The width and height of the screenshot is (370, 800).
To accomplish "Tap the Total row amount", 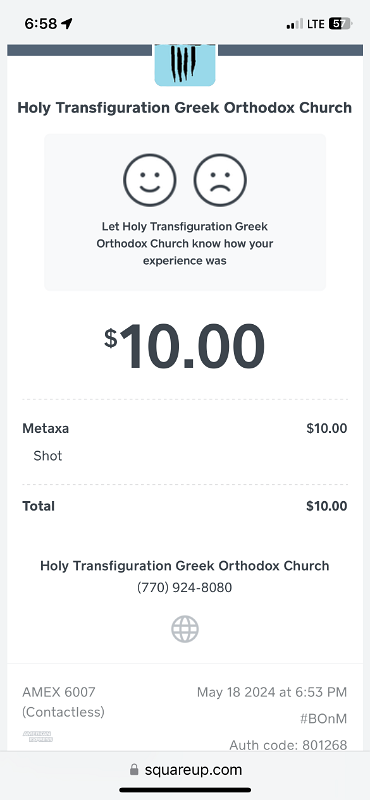I will tap(327, 506).
